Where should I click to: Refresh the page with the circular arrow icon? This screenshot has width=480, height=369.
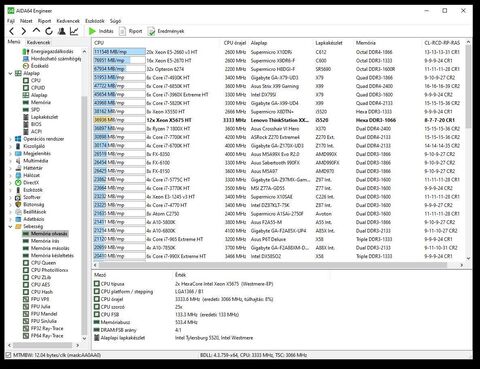[49, 31]
